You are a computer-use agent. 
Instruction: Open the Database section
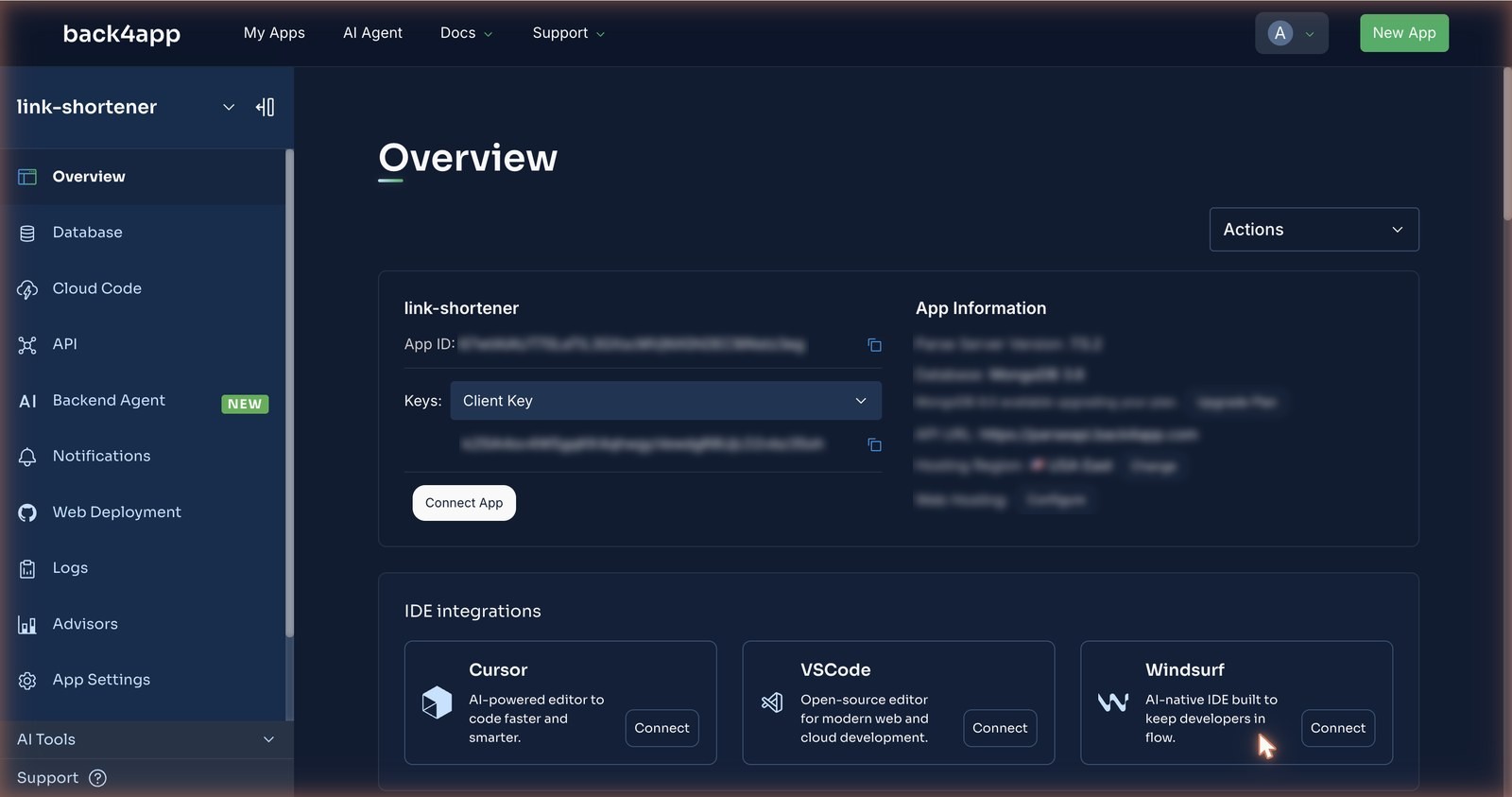(x=143, y=233)
